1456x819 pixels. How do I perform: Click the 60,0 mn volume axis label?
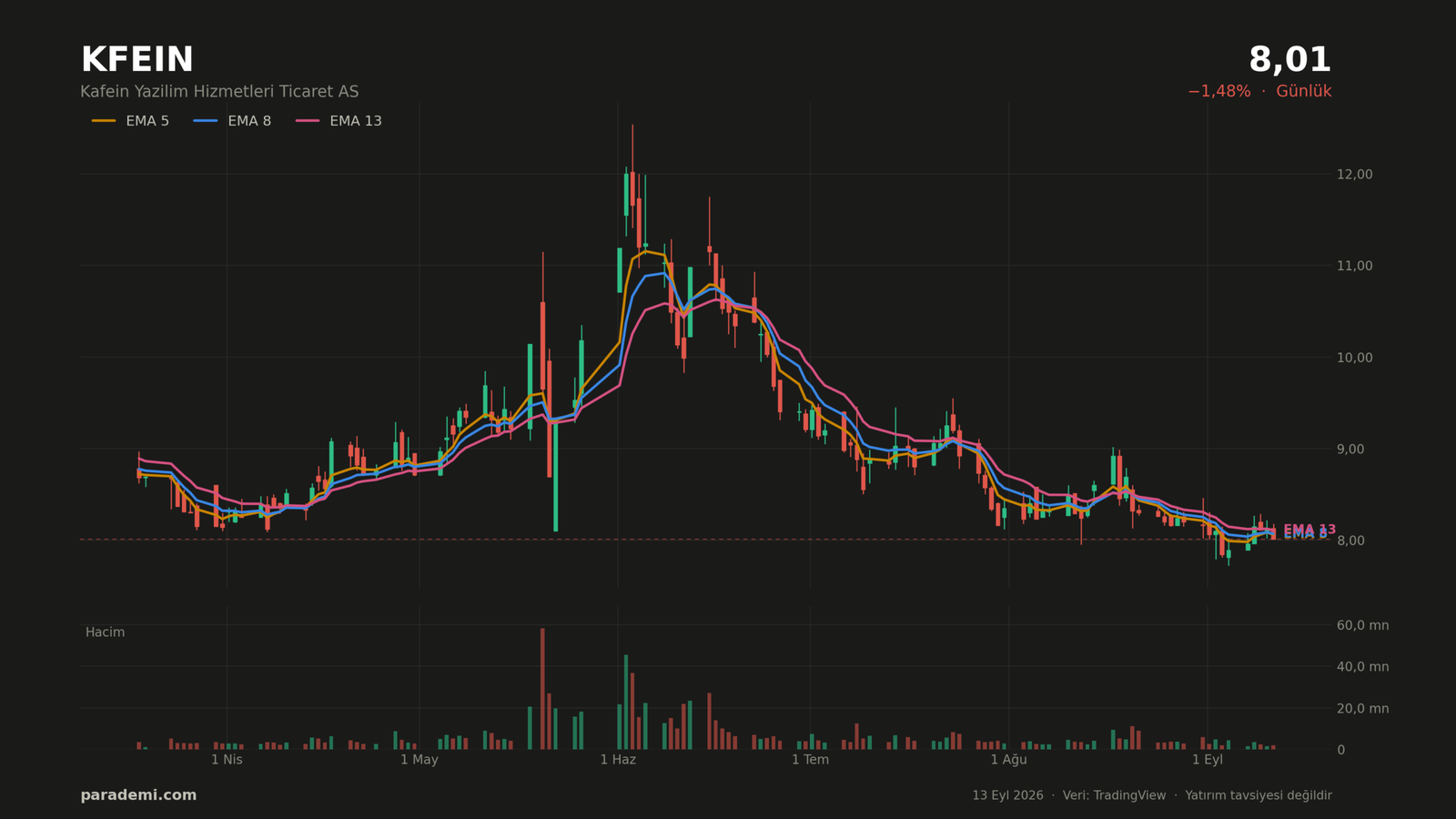coord(1362,625)
